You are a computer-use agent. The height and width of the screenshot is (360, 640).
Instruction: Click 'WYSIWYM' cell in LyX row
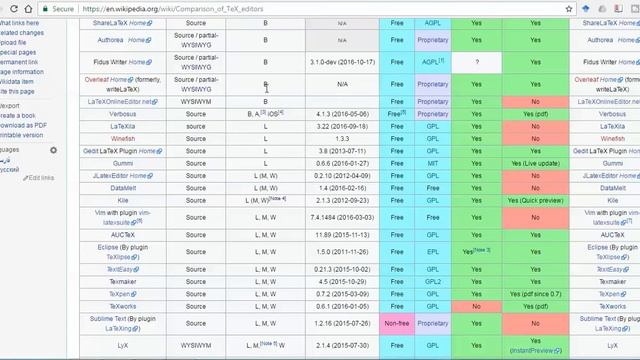click(196, 345)
